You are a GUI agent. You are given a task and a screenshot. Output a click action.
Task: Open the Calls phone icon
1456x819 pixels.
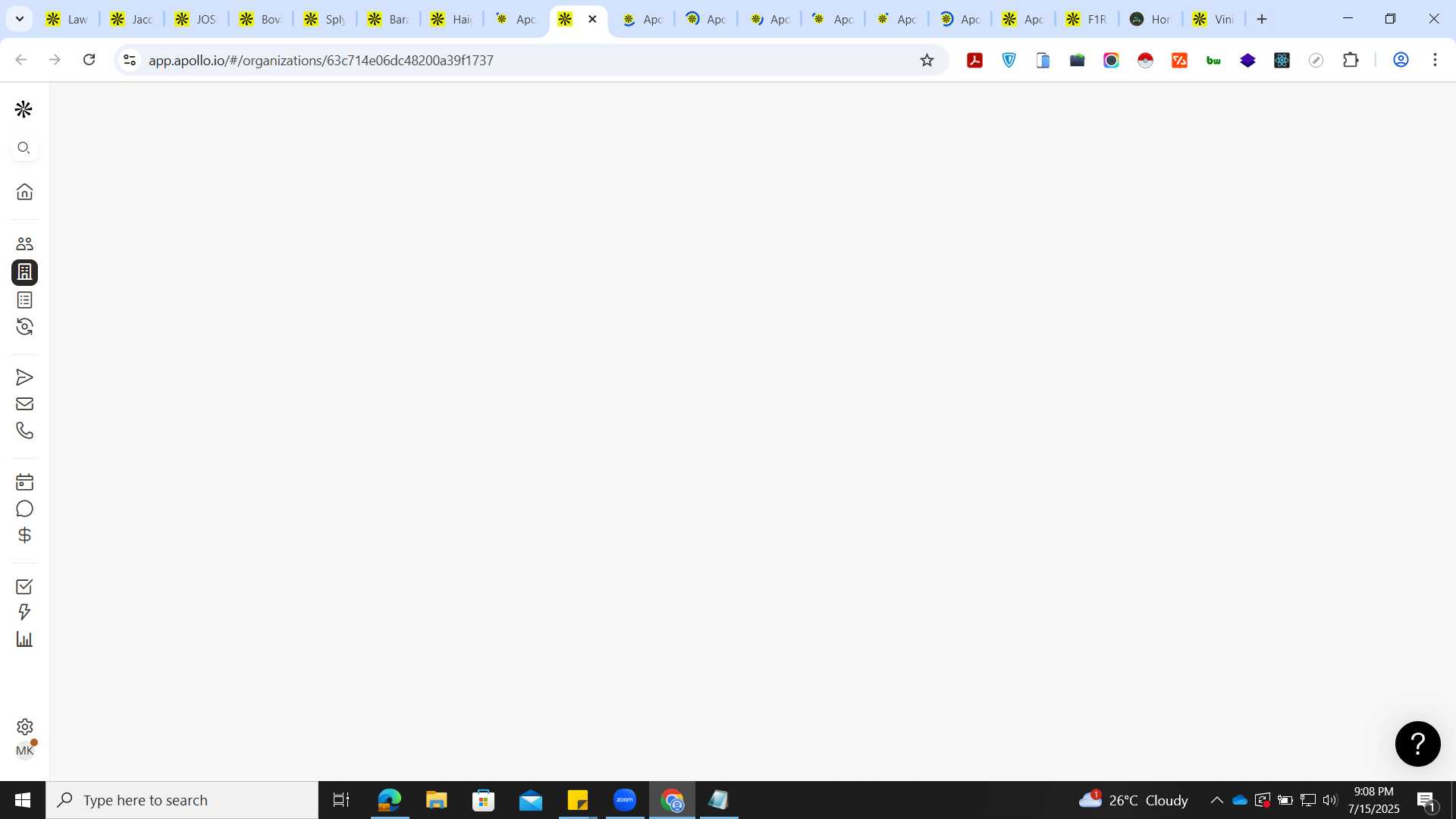pyautogui.click(x=24, y=431)
